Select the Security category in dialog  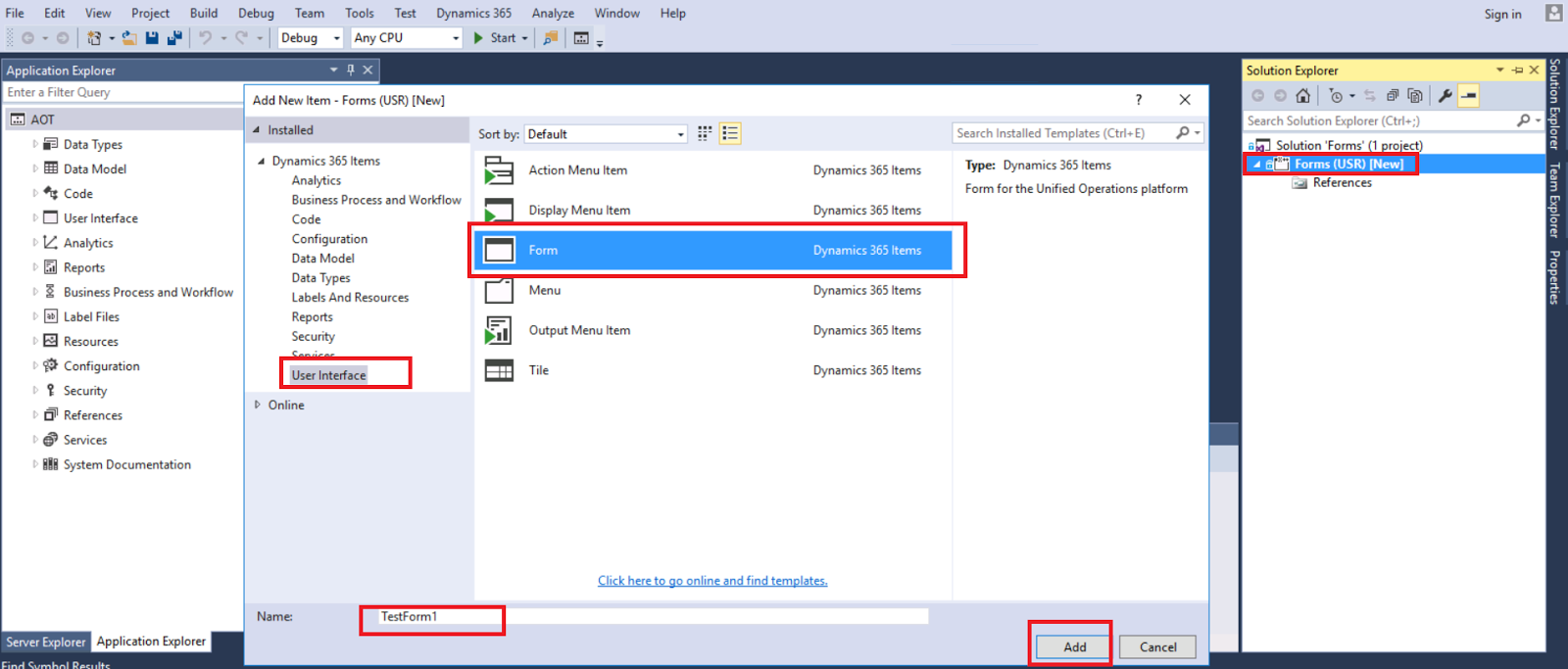coord(313,337)
